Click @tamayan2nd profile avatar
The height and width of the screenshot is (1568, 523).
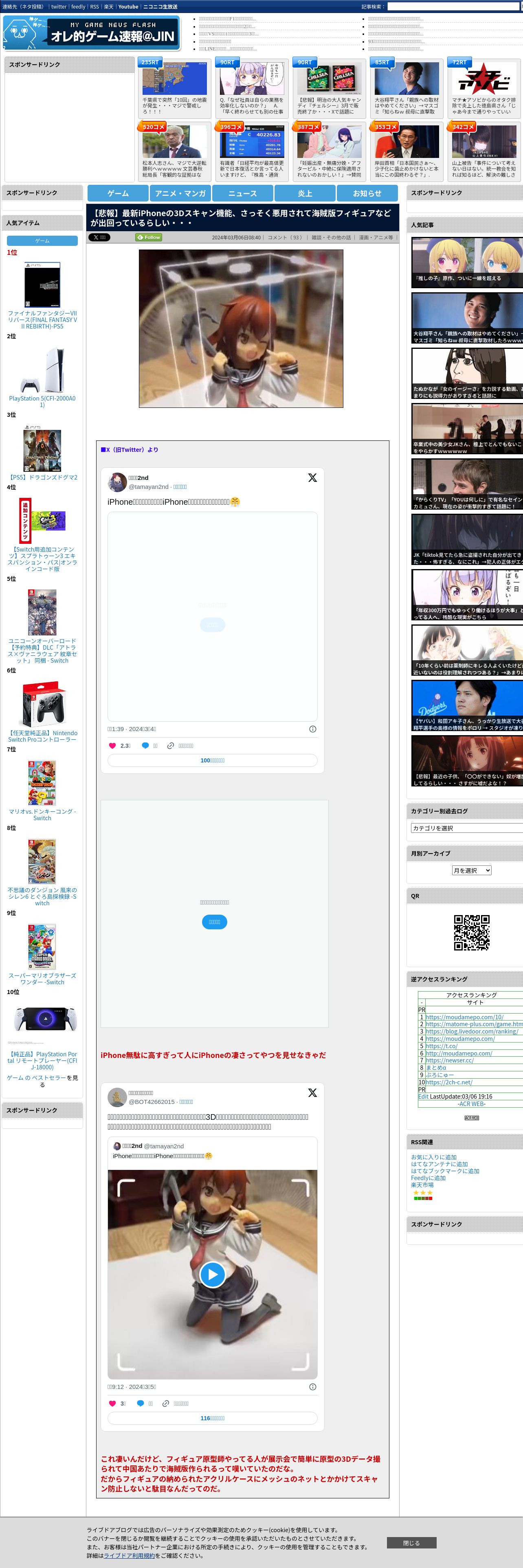click(117, 482)
